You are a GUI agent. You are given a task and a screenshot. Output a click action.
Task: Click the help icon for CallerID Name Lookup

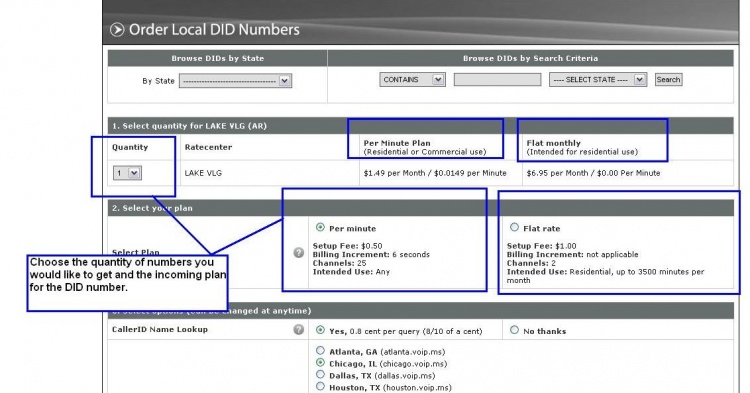click(298, 329)
